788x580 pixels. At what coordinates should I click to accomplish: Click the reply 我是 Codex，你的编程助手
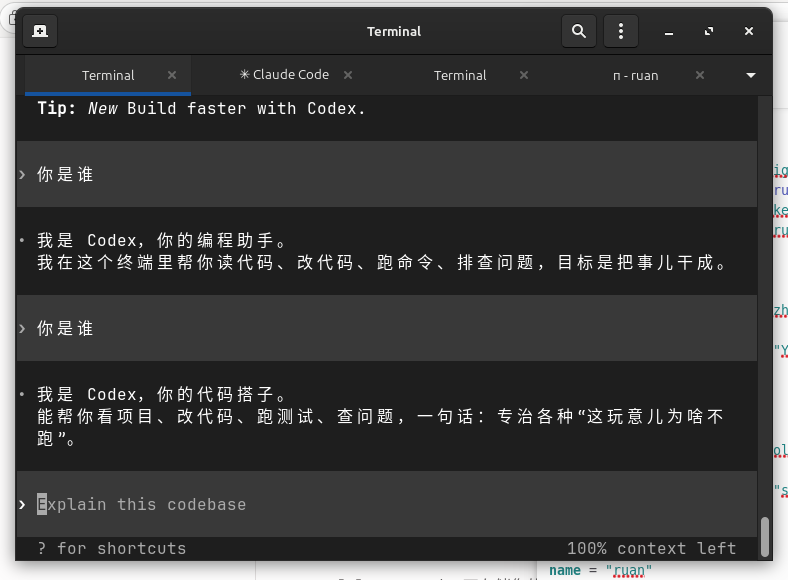(x=161, y=240)
